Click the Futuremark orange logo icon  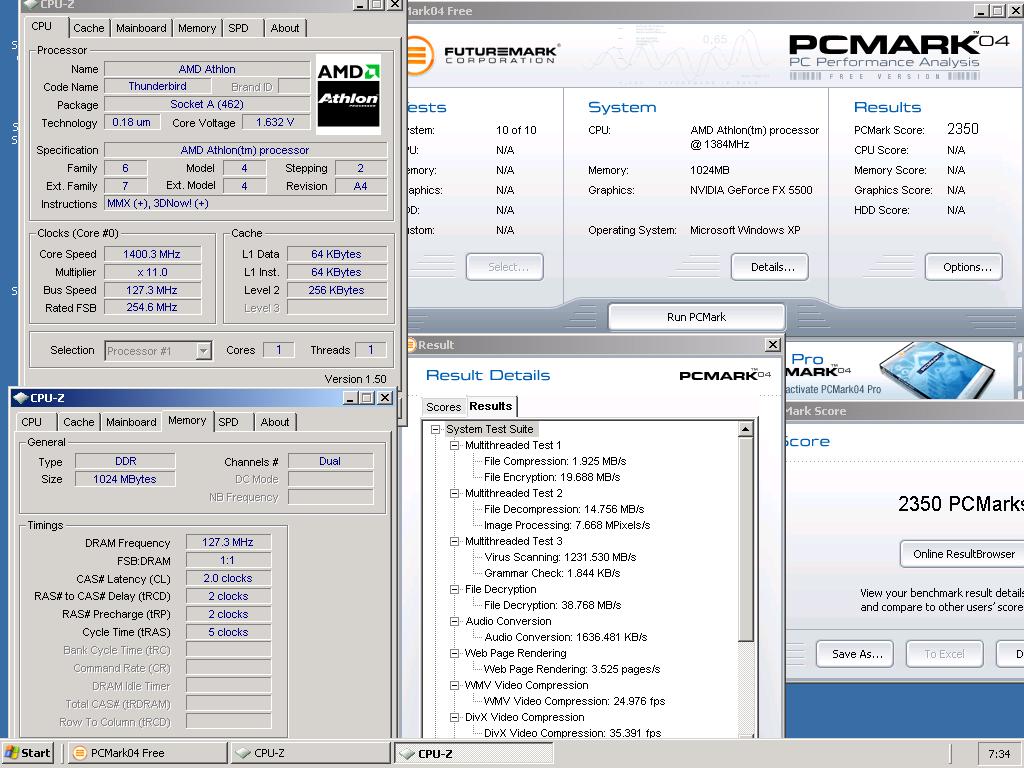coord(420,55)
